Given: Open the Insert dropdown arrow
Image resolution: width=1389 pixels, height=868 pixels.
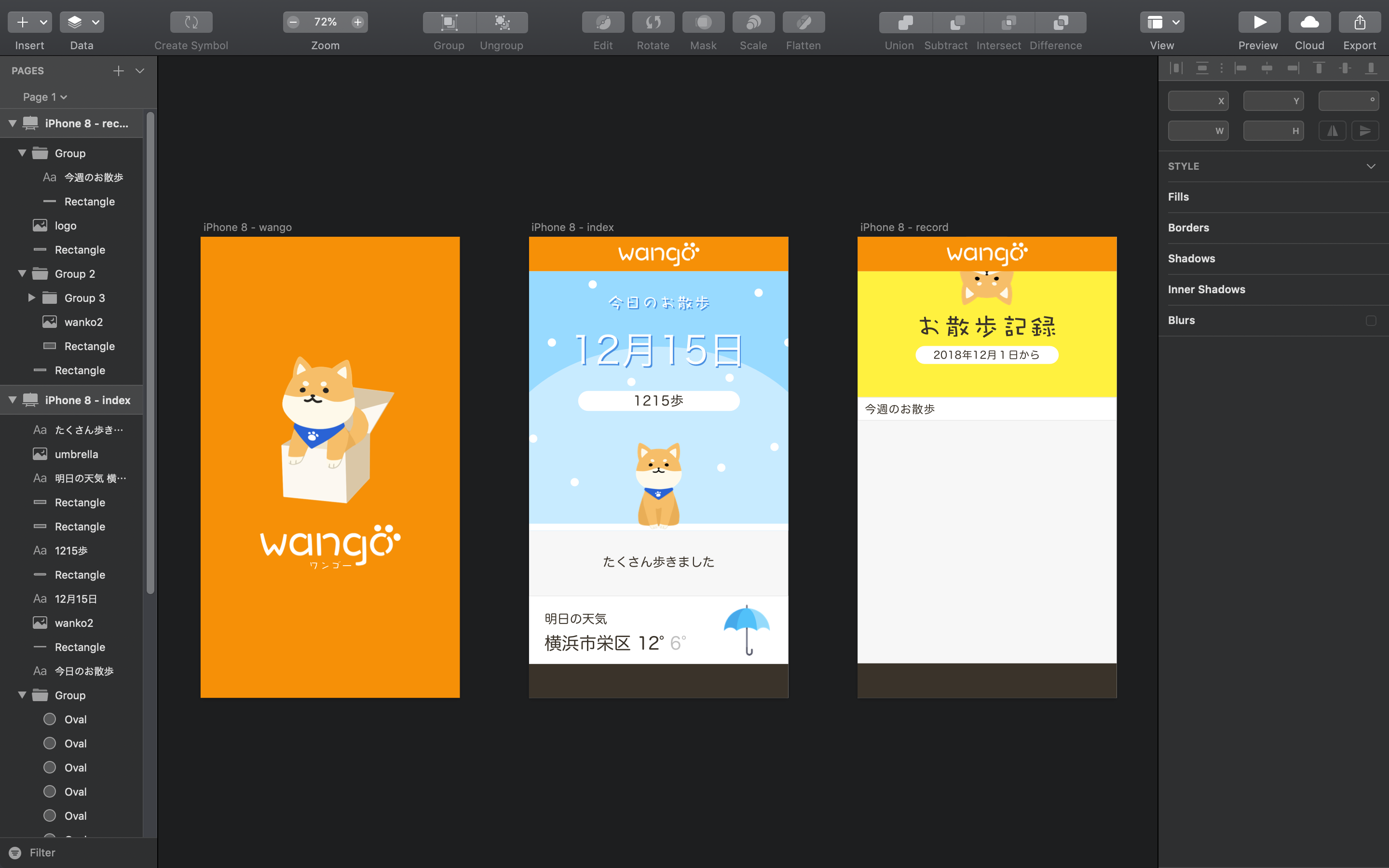Looking at the screenshot, I should point(43,22).
